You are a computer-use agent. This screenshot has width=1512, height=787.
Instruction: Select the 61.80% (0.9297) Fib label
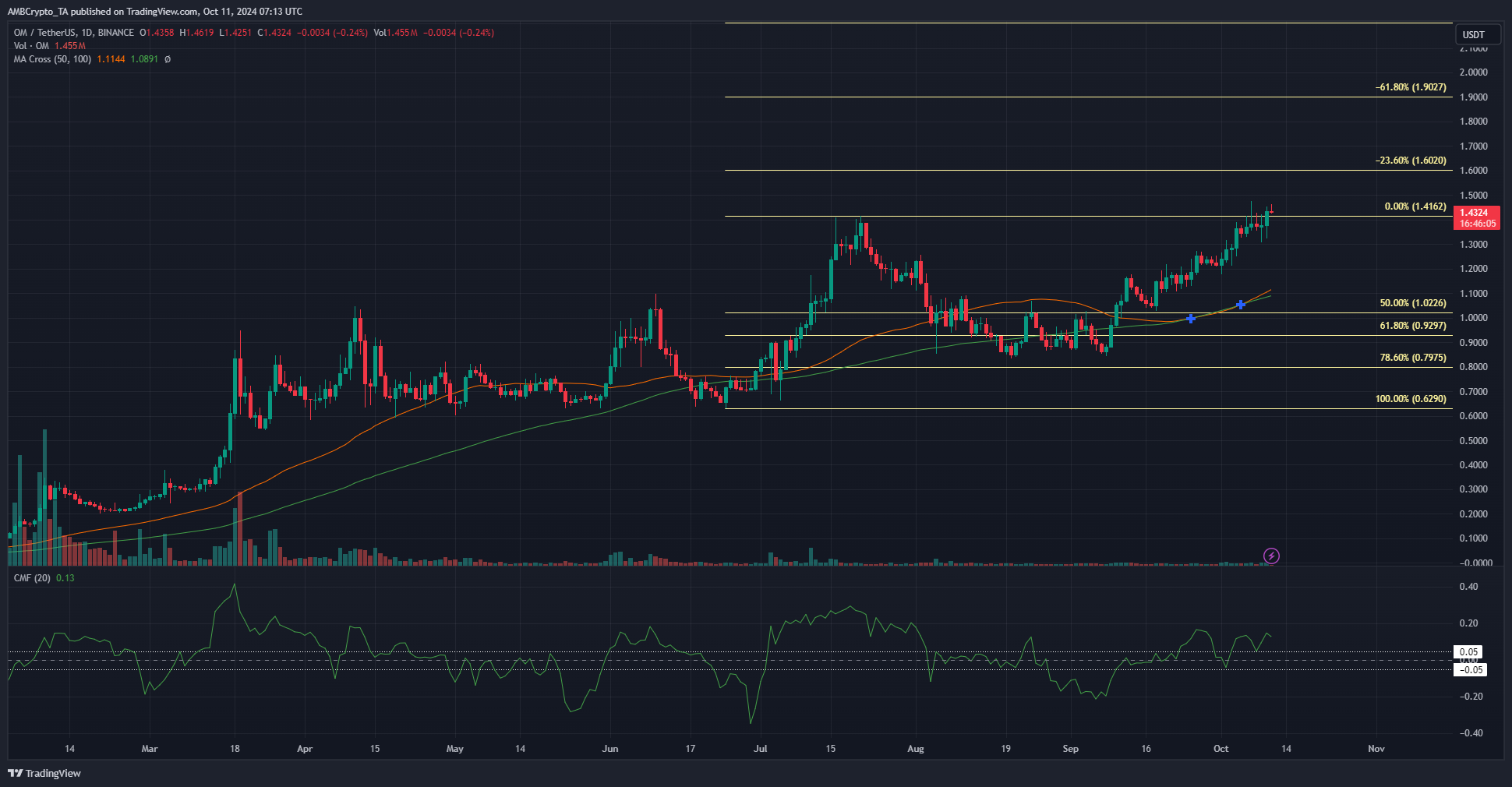pos(1413,326)
